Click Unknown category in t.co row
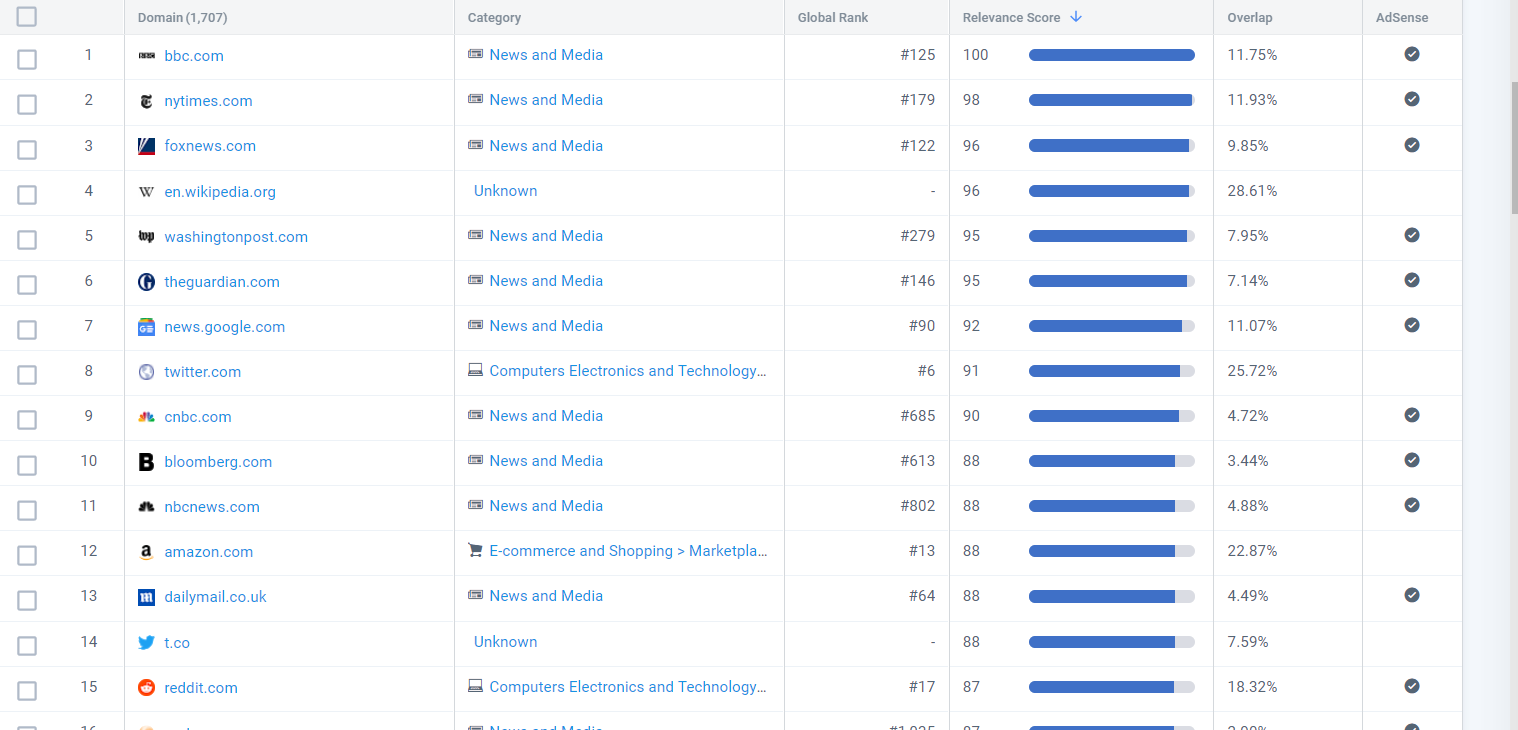The image size is (1518, 730). click(x=505, y=642)
